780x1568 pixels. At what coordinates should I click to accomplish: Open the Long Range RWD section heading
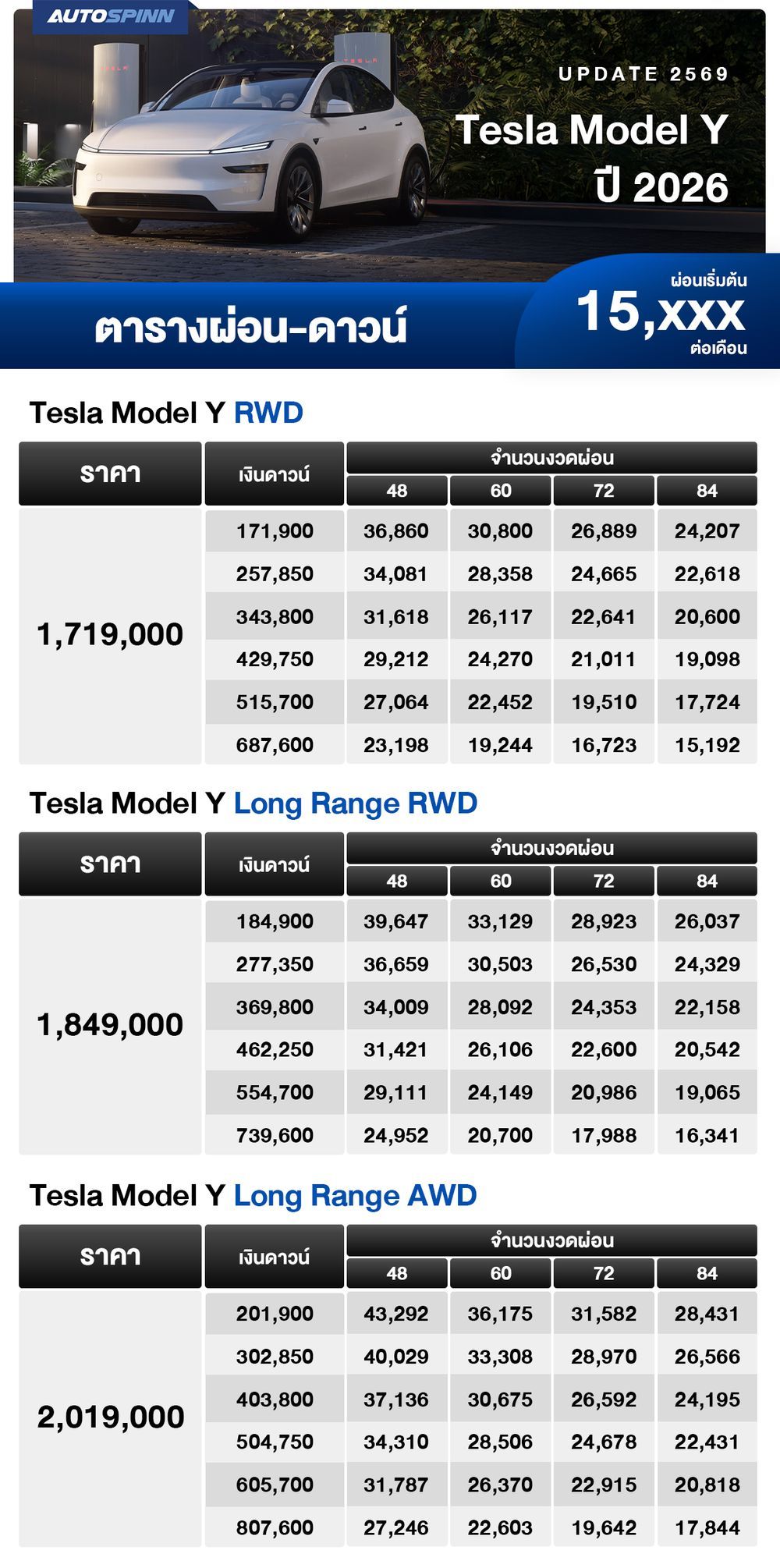coord(253,804)
